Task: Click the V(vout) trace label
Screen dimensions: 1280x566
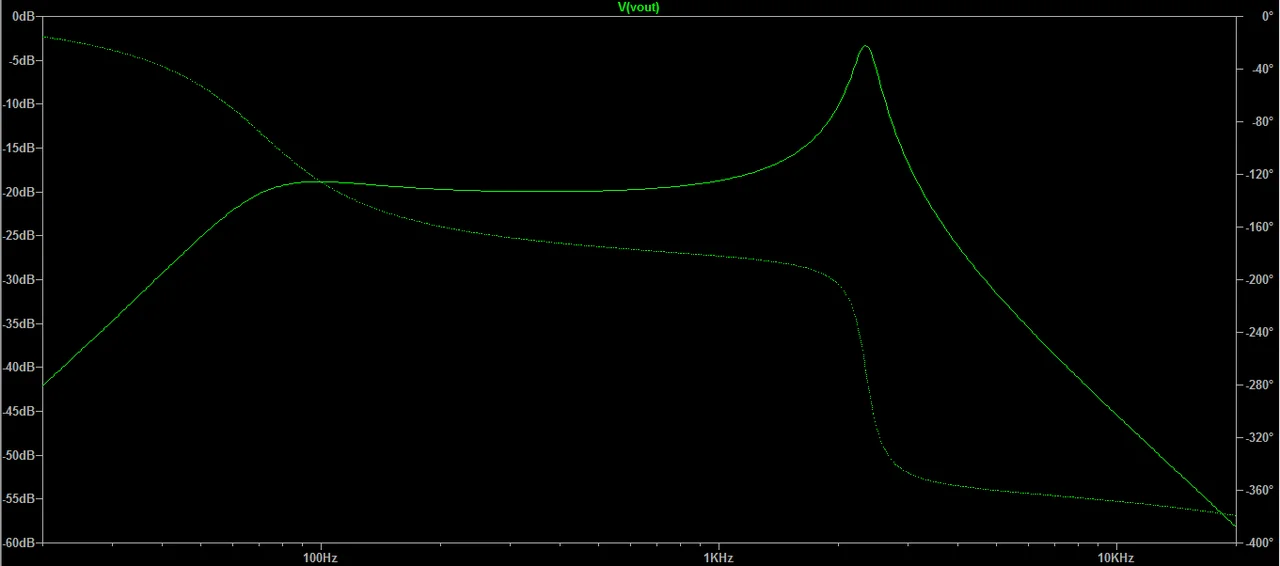Action: (x=639, y=7)
